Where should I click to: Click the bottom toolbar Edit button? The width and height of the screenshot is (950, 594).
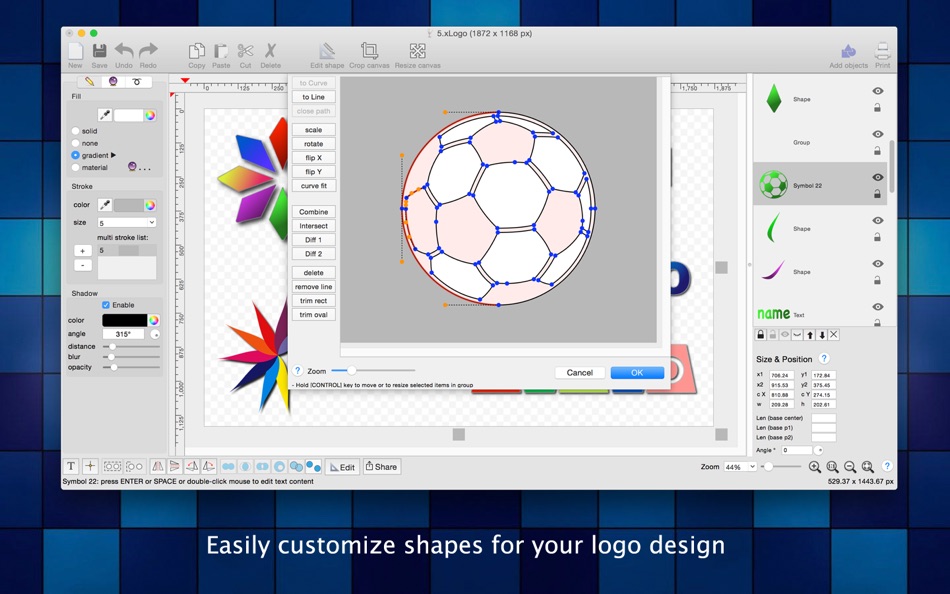pyautogui.click(x=342, y=467)
